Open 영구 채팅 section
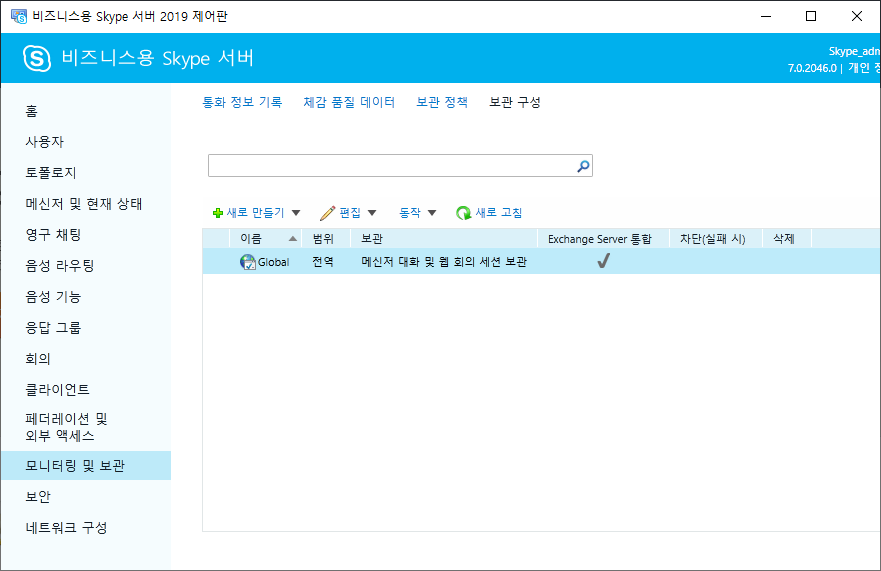 tap(53, 234)
